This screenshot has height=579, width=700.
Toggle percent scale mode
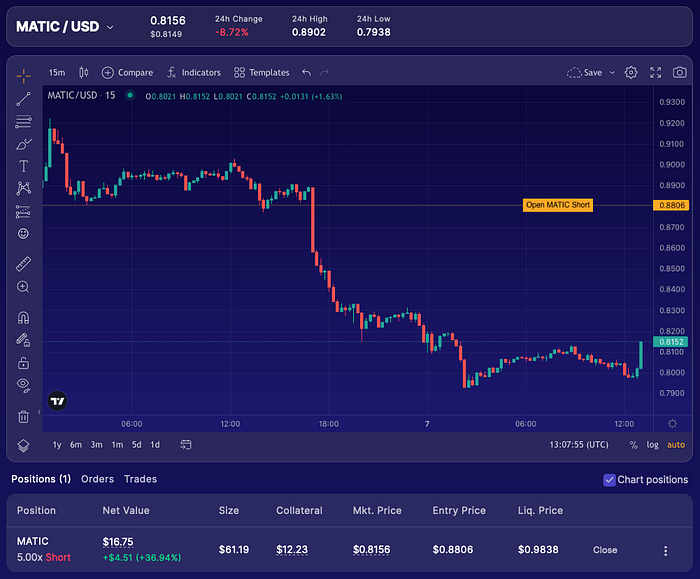[633, 445]
